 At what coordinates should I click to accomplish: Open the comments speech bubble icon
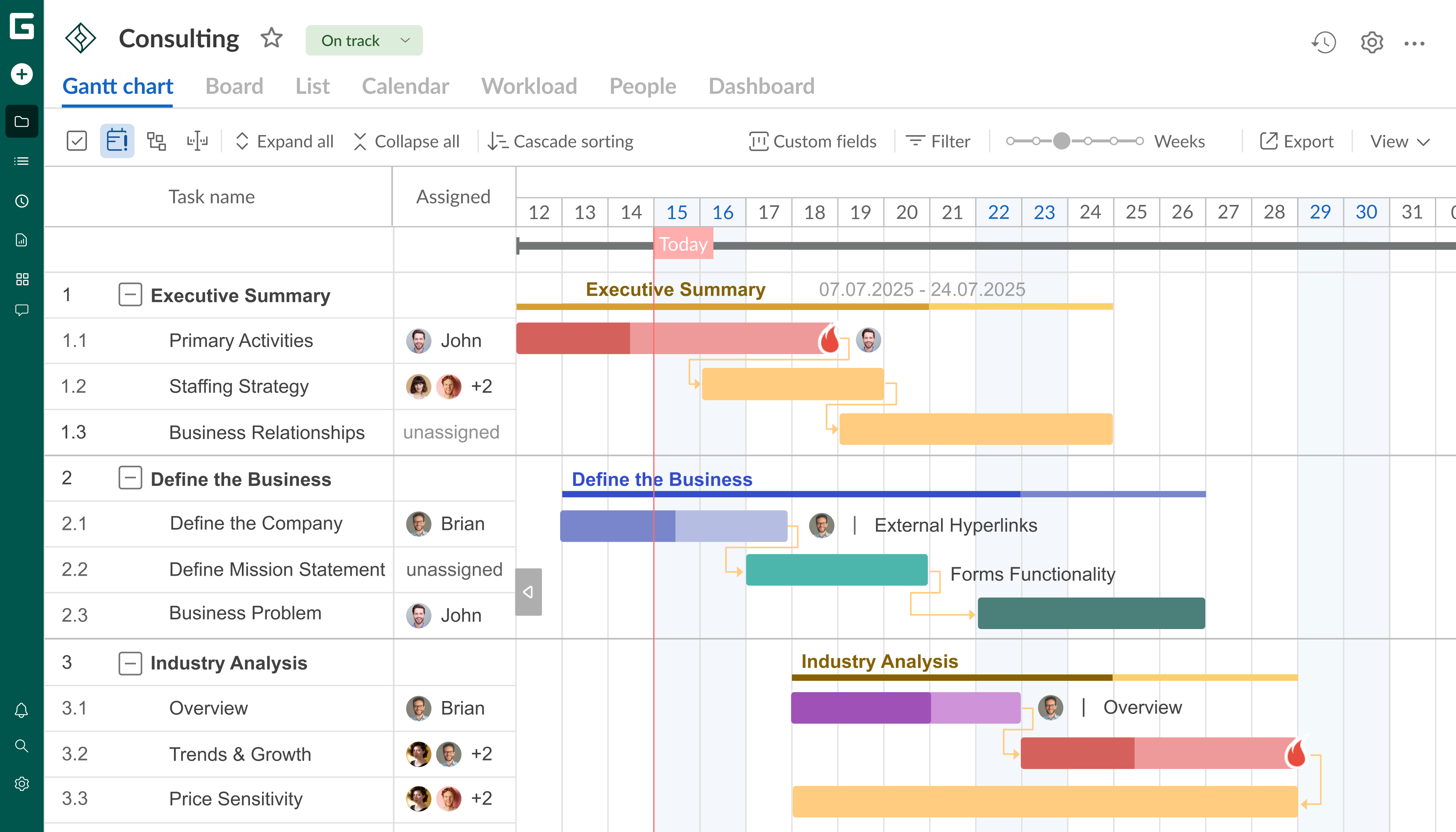[x=22, y=310]
